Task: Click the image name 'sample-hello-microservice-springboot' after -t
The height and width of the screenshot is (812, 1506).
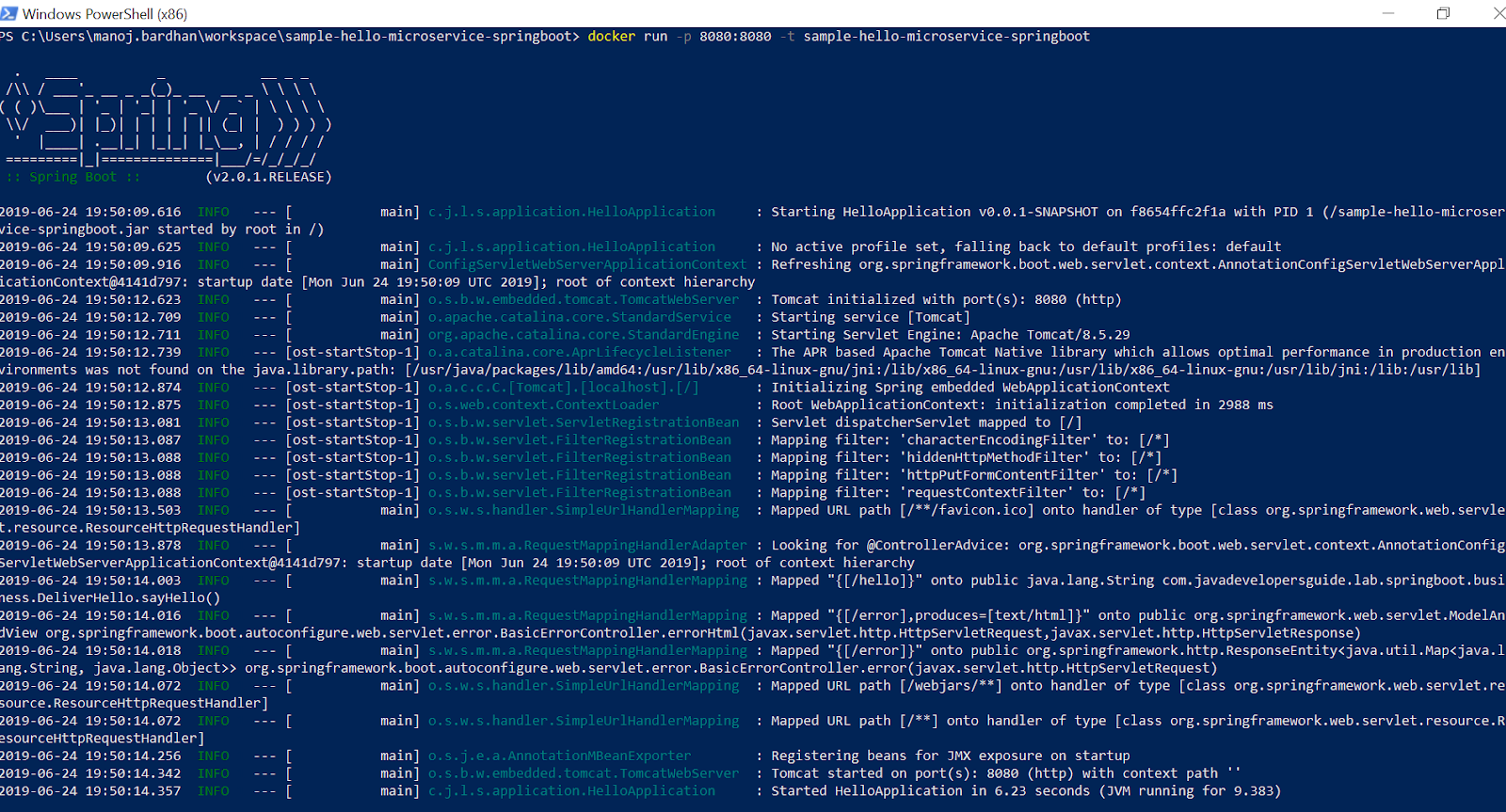Action: [x=946, y=37]
